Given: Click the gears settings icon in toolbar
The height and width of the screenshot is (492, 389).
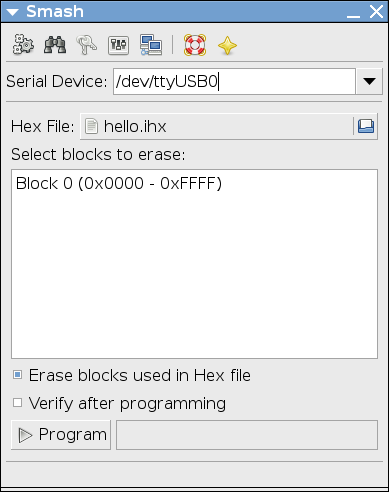Looking at the screenshot, I should pos(23,45).
